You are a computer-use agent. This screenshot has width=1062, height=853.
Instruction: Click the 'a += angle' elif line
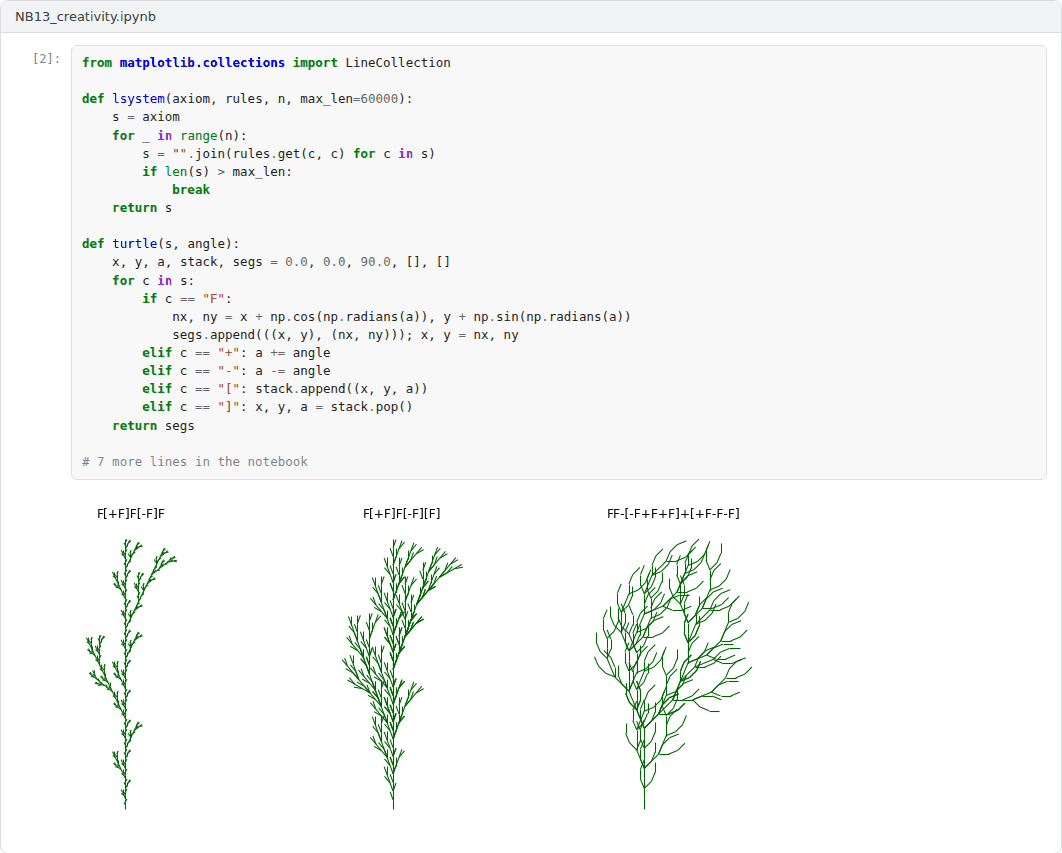tap(236, 353)
